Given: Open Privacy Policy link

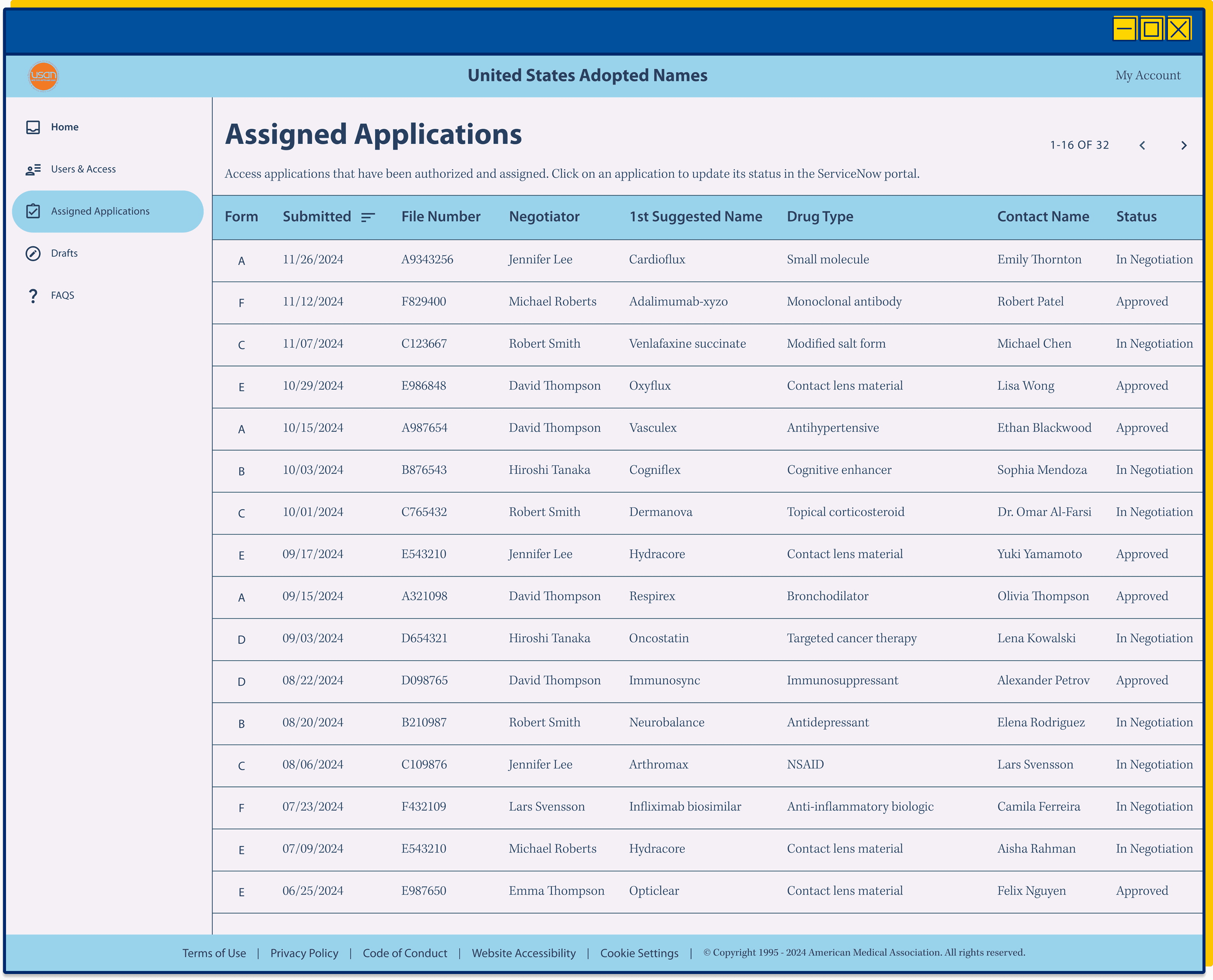Looking at the screenshot, I should tap(304, 953).
